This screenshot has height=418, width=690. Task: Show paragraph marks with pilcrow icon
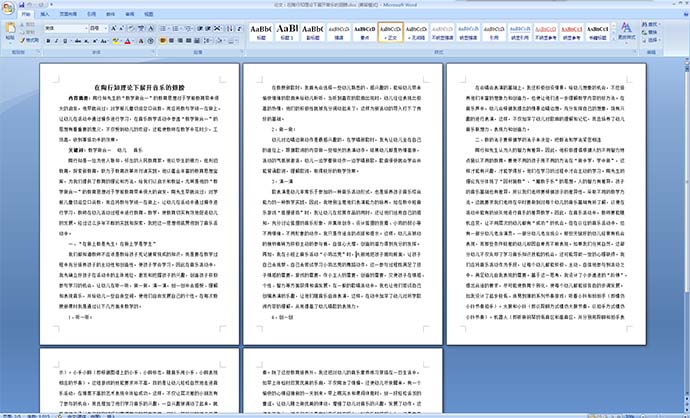click(x=239, y=28)
